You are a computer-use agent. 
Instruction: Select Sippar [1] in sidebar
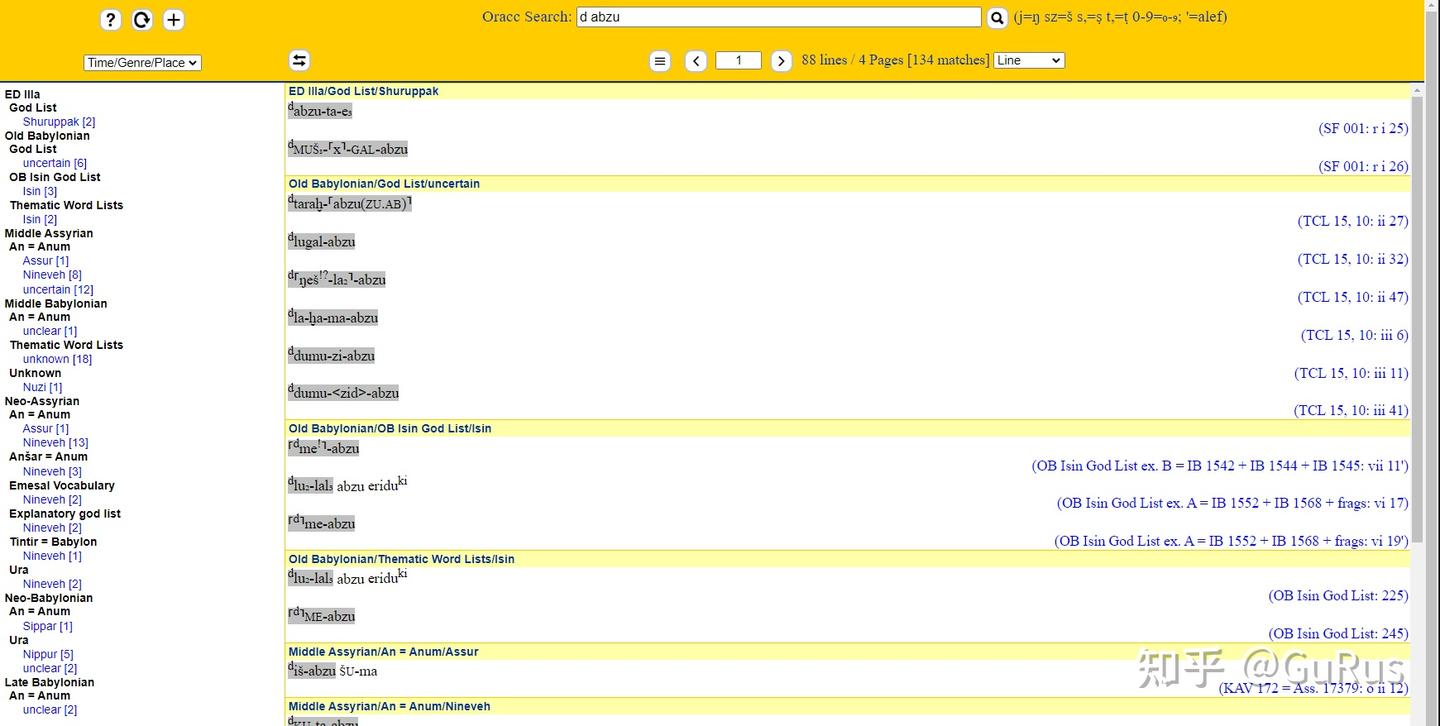48,626
